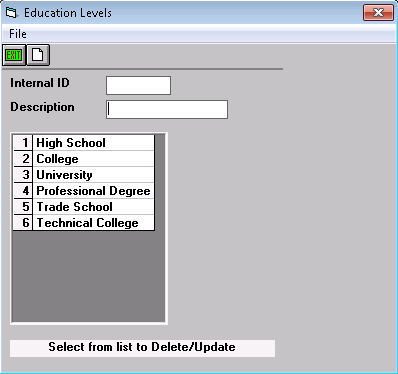398x374 pixels.
Task: Click the Description input field
Action: (x=167, y=109)
